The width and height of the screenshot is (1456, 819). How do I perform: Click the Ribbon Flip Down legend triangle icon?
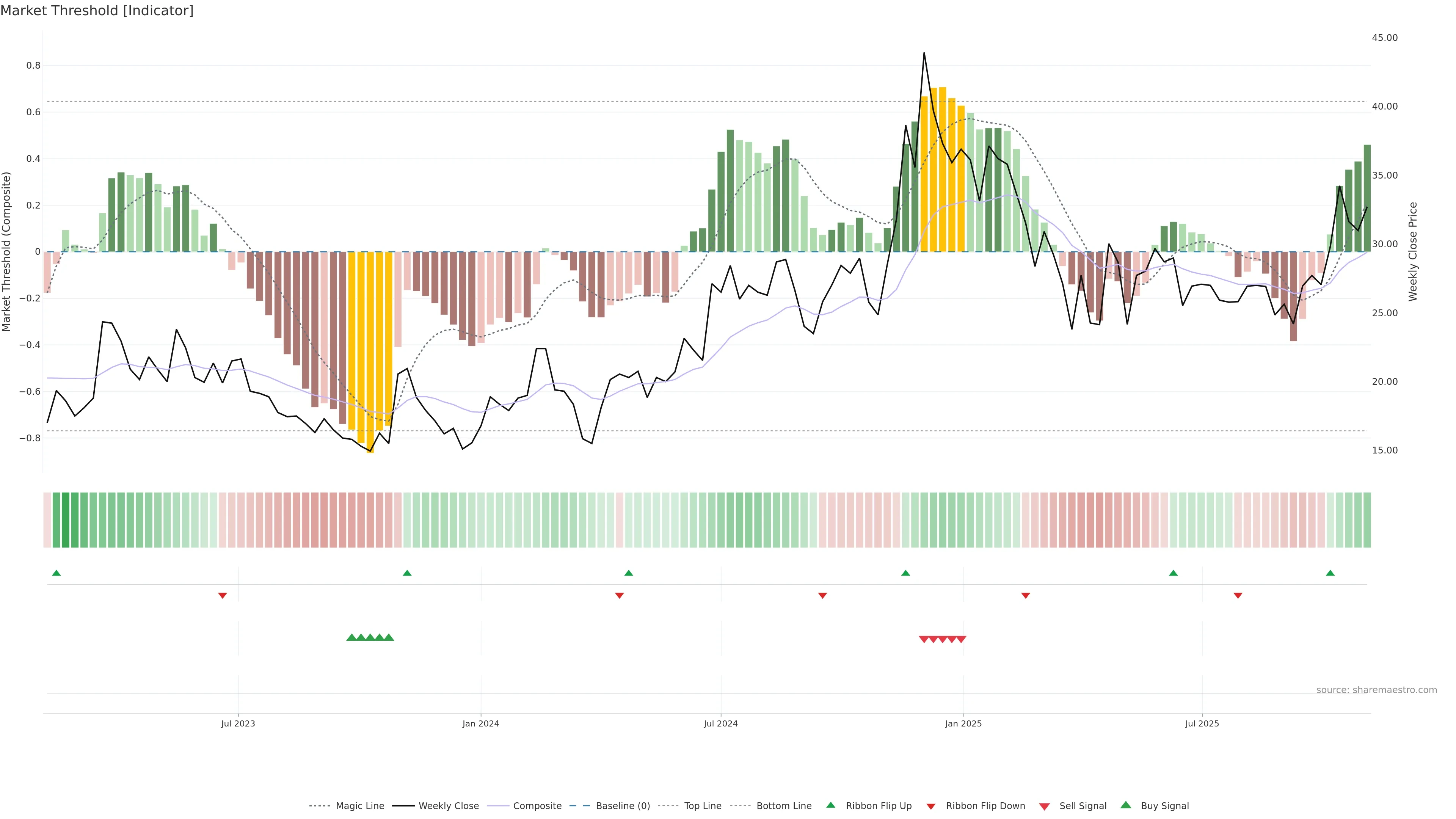click(931, 806)
